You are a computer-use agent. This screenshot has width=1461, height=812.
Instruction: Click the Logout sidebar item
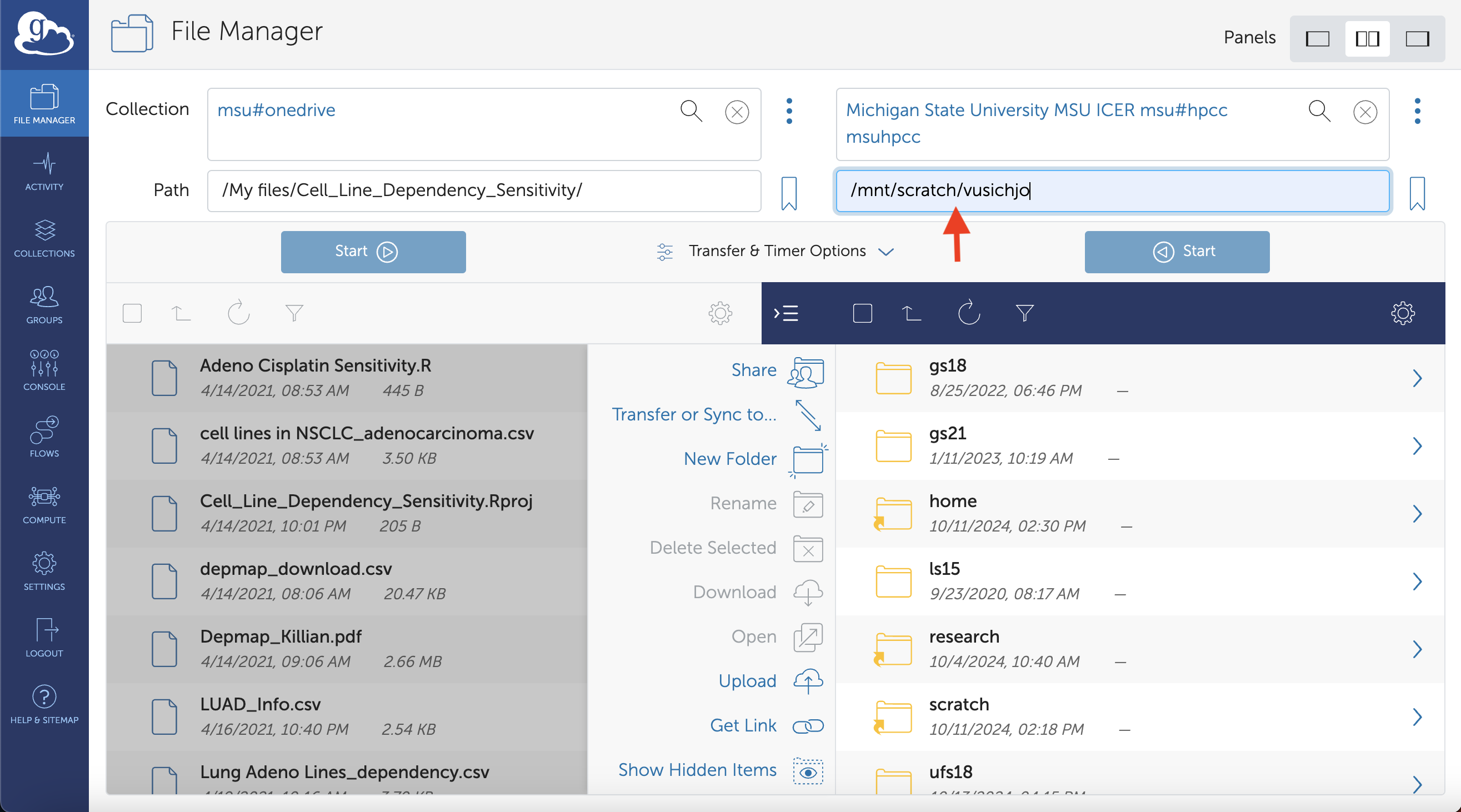(x=44, y=638)
